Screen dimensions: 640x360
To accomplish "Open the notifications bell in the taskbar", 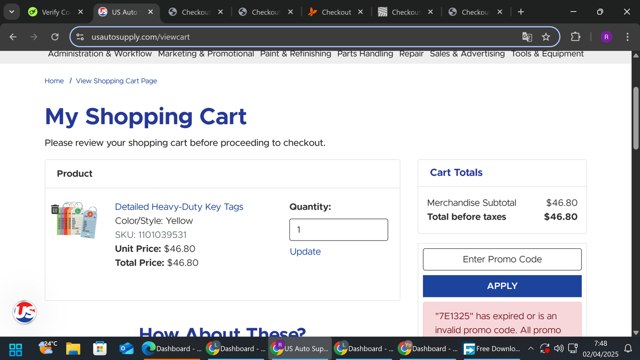I will pos(628,349).
